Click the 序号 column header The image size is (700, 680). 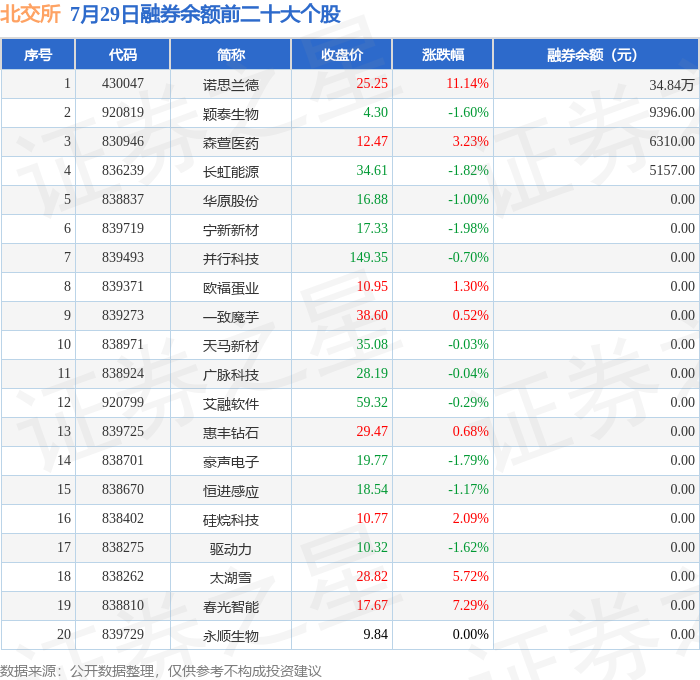(x=38, y=54)
